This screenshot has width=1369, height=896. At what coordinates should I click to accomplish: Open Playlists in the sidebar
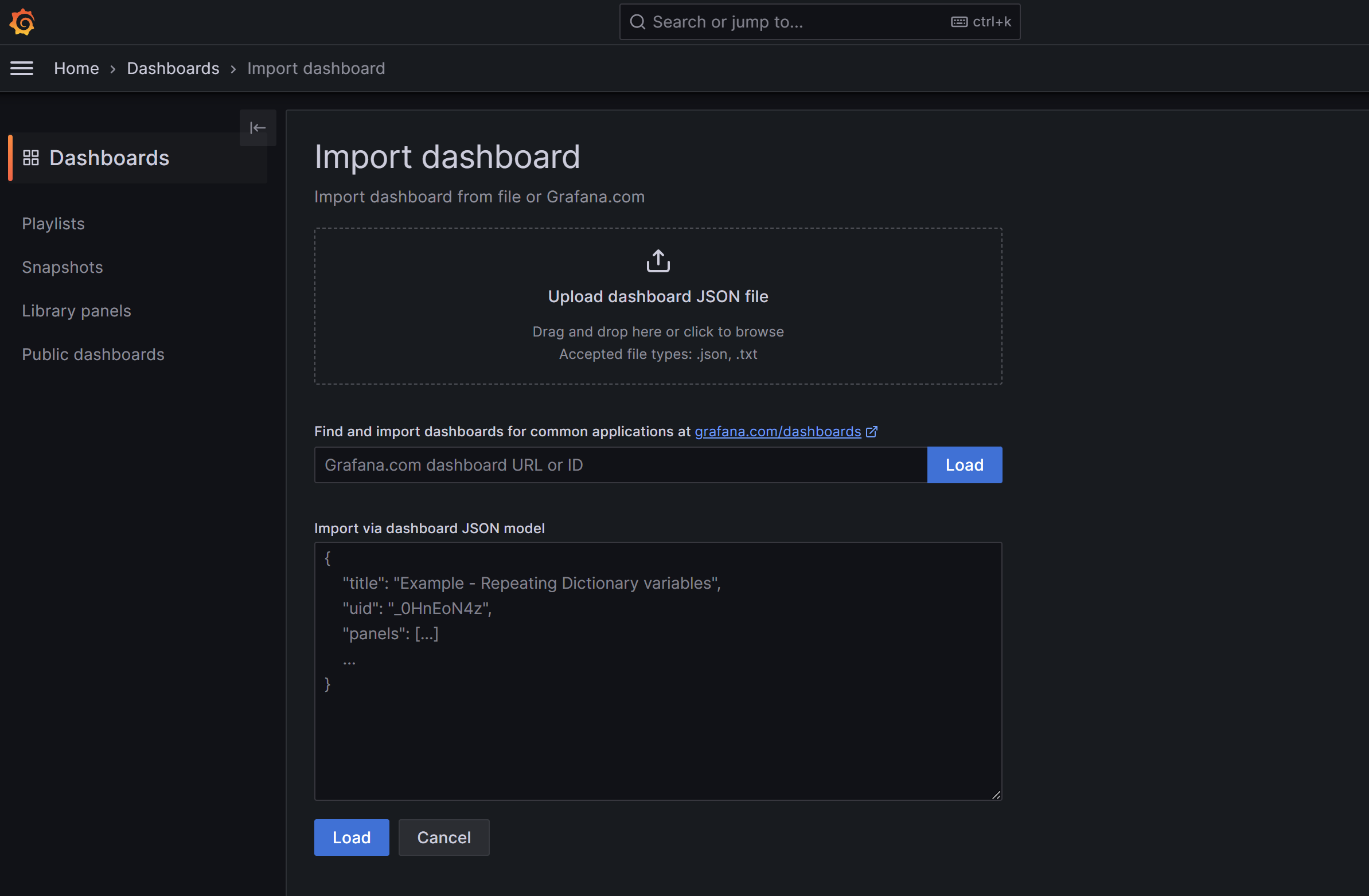point(53,224)
